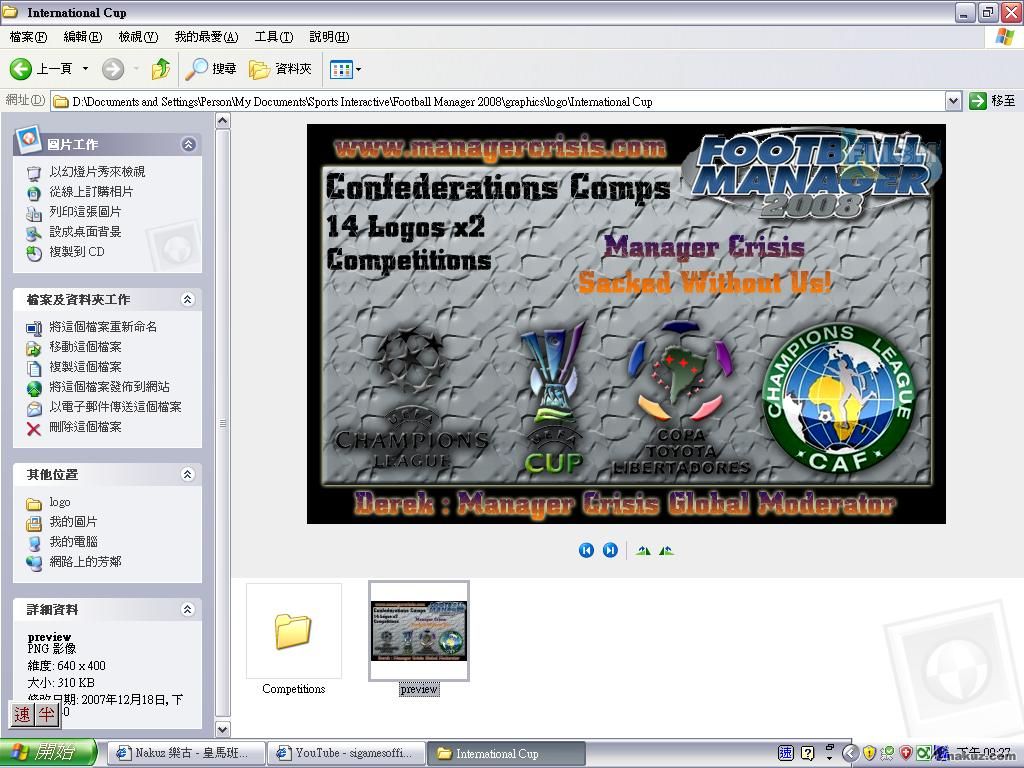
Task: Open the 檢視(V) menu
Action: (x=138, y=37)
